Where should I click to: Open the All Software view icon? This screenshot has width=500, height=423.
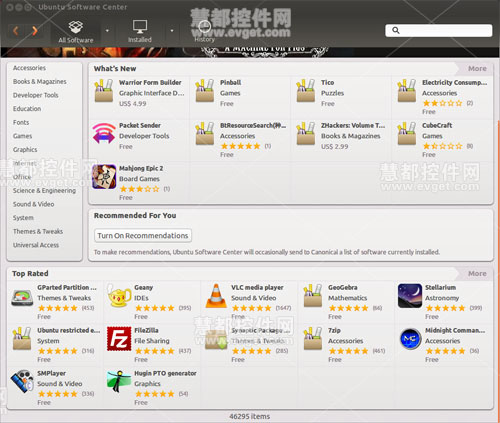76,27
